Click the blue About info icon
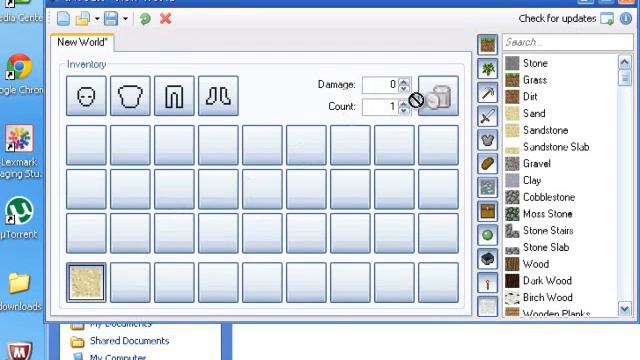The image size is (640, 360). pyautogui.click(x=626, y=18)
